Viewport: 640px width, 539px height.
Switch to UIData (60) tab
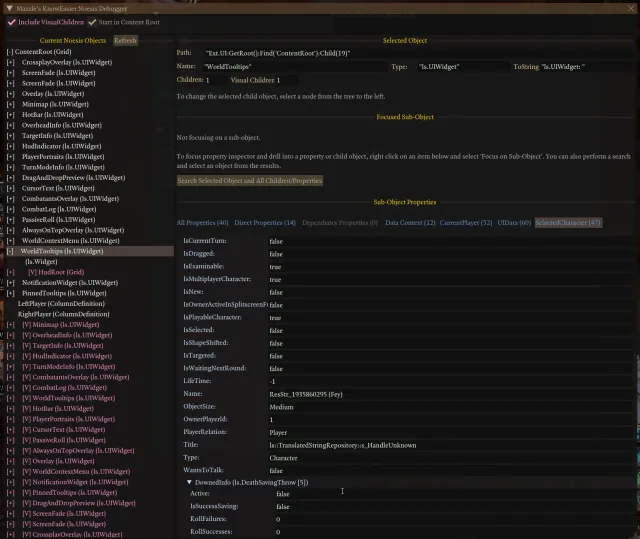514,223
